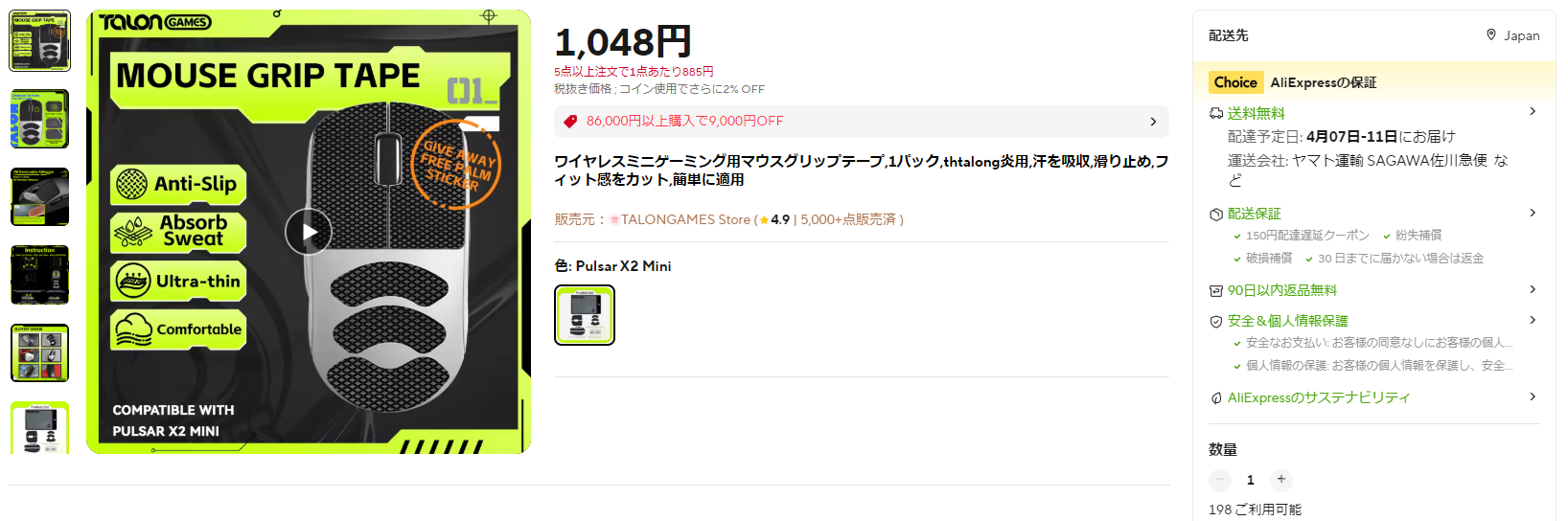Open the TALONGAMES Store link
1568x521 pixels.
pyautogui.click(x=685, y=219)
